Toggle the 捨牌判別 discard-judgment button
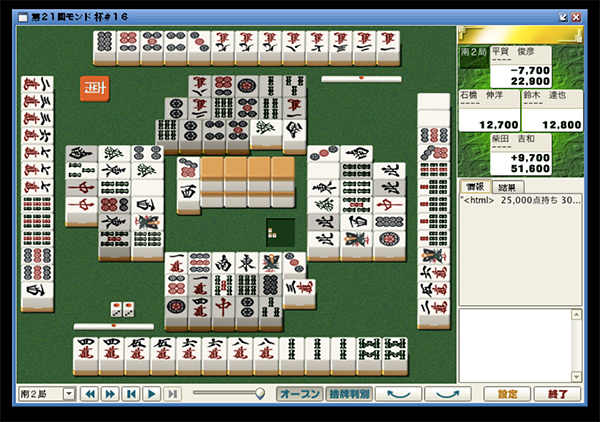 (x=349, y=394)
